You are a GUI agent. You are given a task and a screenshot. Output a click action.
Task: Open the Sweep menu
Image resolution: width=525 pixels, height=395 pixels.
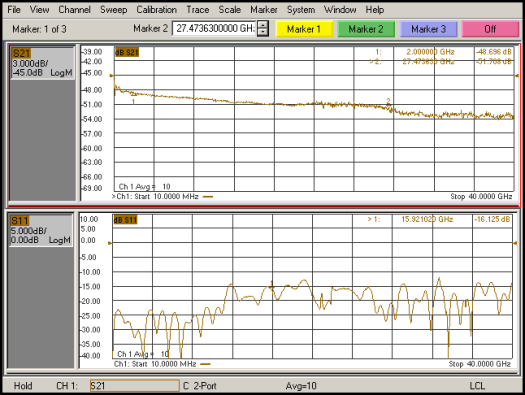114,10
